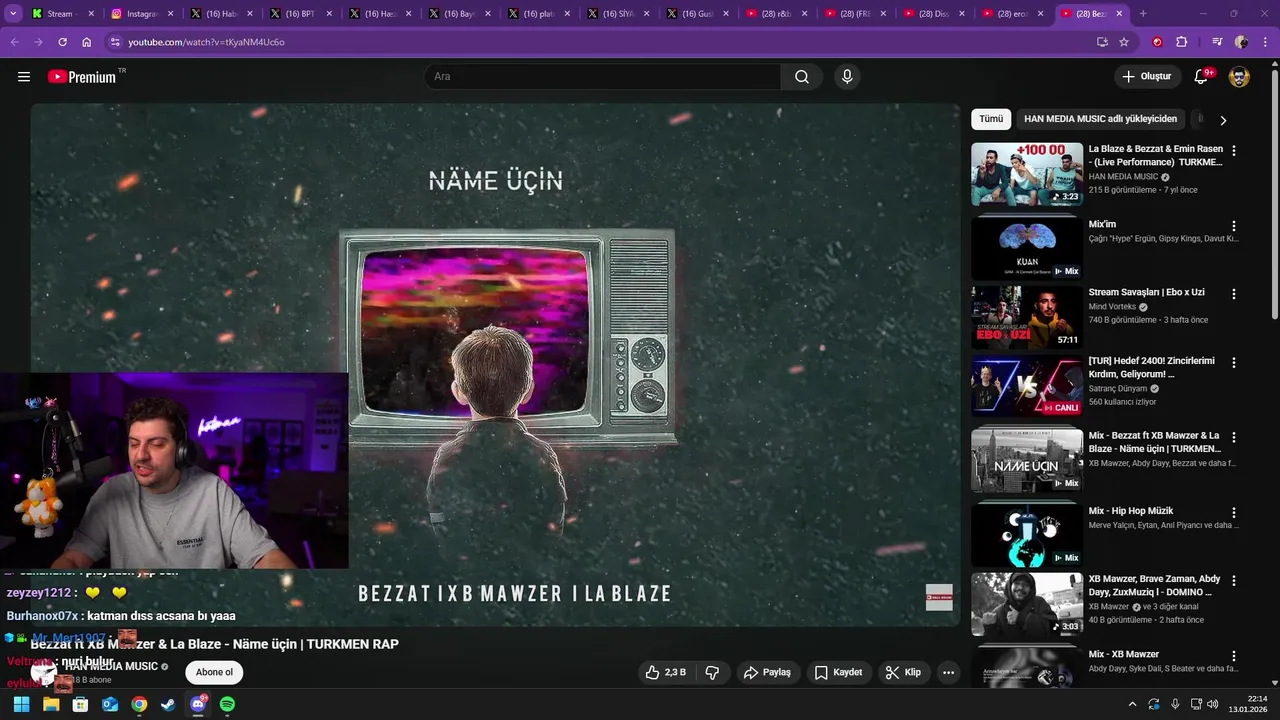Screen dimensions: 1280x720
Task: Click video title Bezzat ft XB Mawzer
Action: [x=215, y=644]
